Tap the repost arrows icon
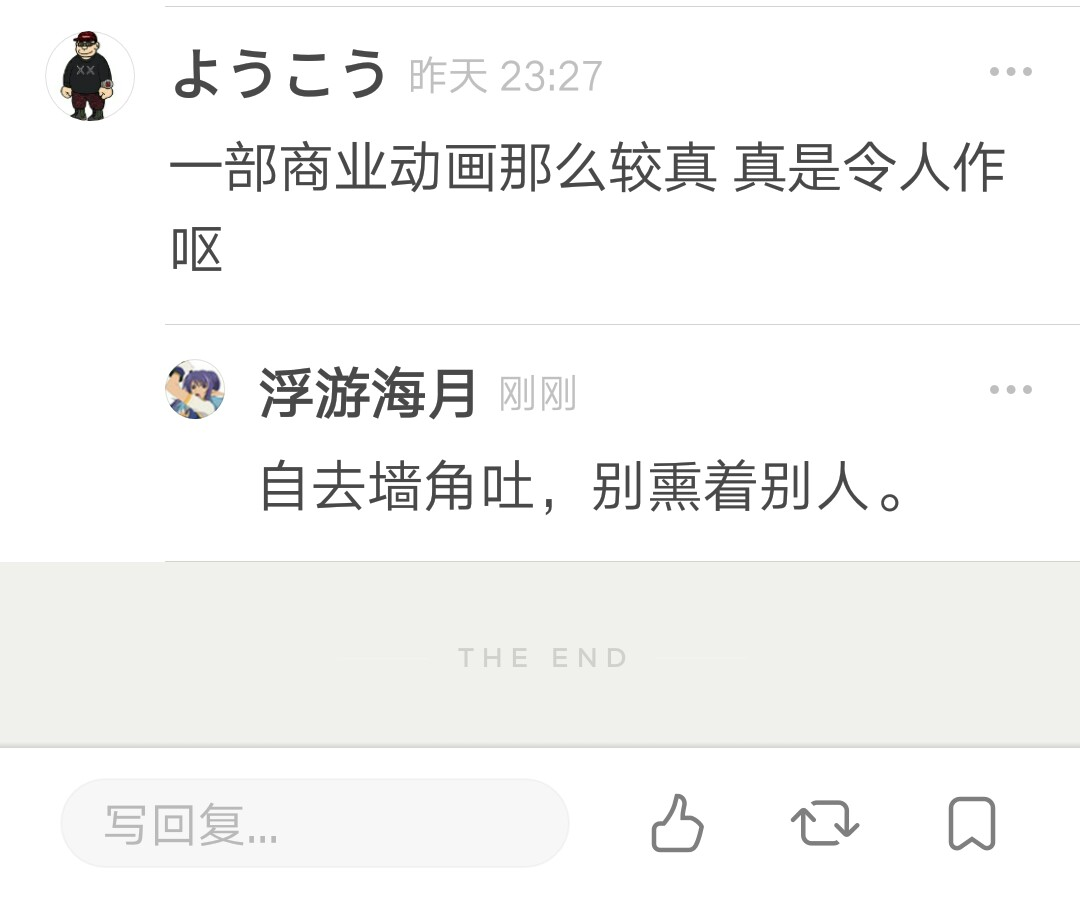 824,823
